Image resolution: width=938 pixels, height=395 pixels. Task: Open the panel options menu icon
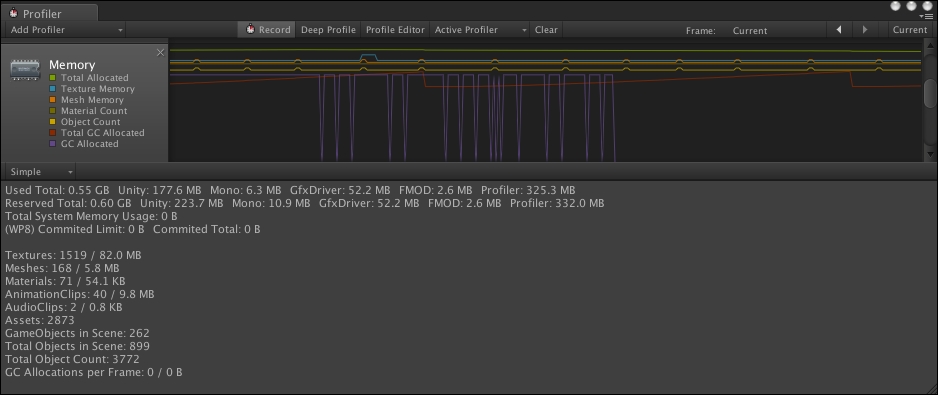tap(928, 16)
